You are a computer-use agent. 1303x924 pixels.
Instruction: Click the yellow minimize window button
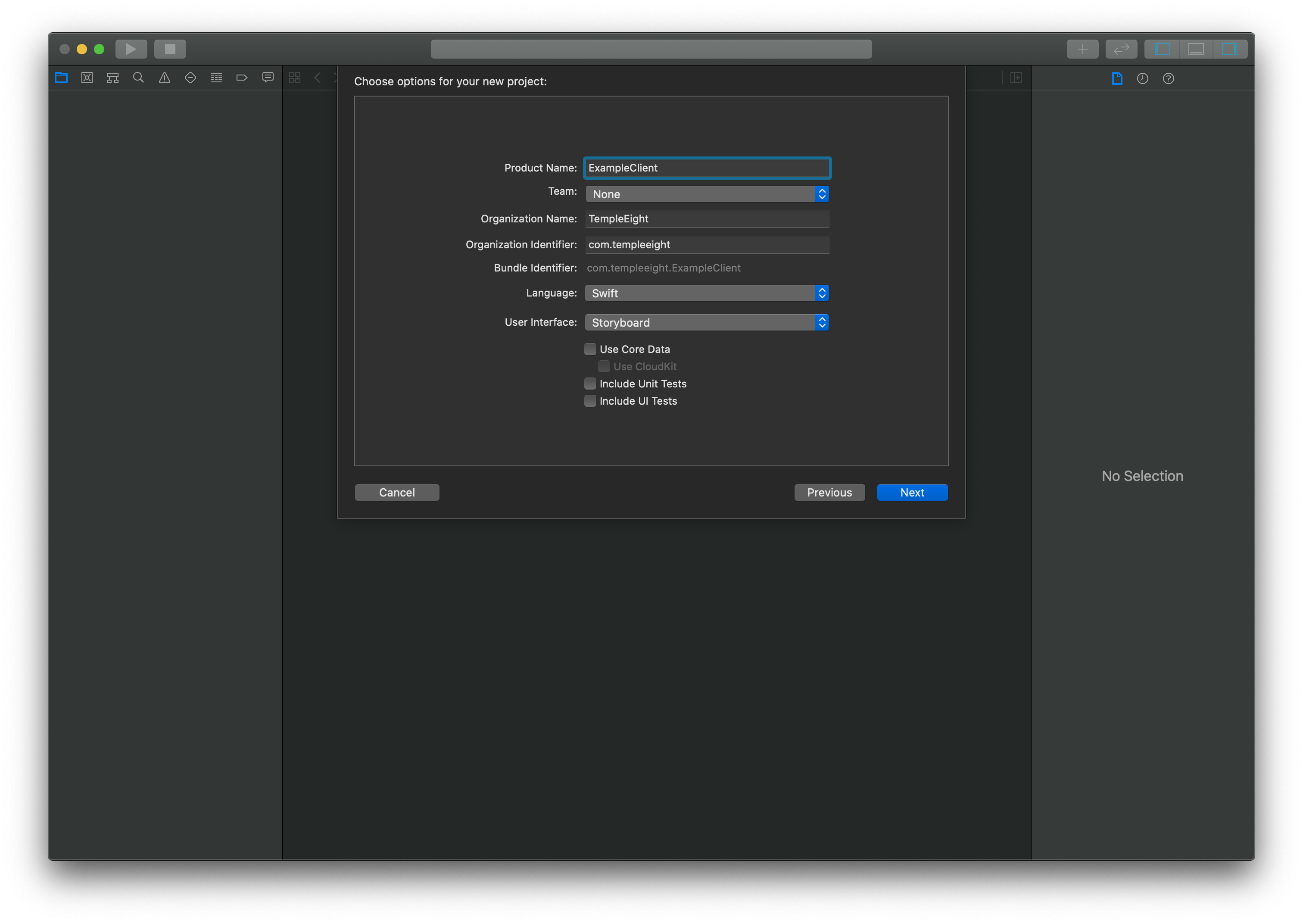coord(82,49)
